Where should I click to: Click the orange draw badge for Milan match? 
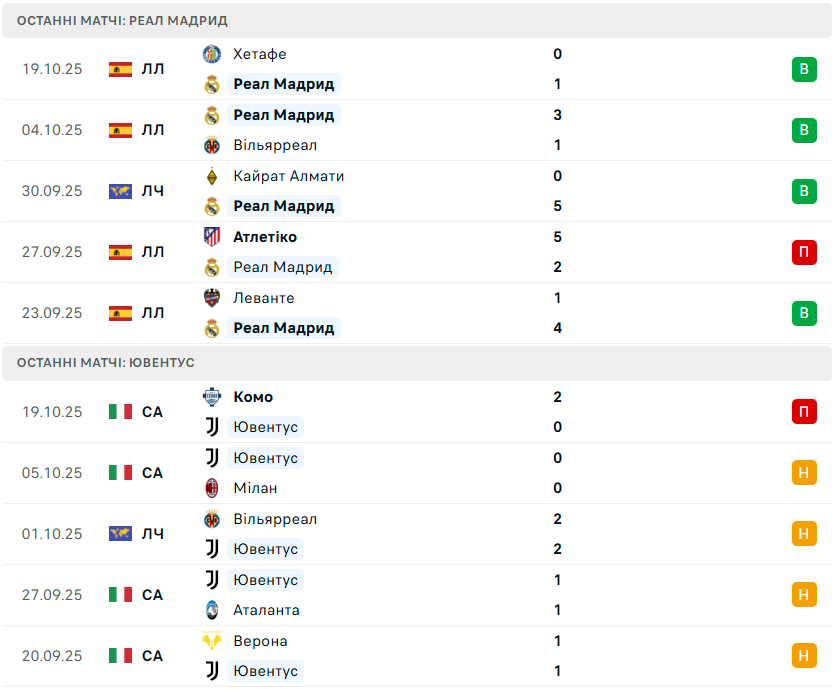click(804, 473)
